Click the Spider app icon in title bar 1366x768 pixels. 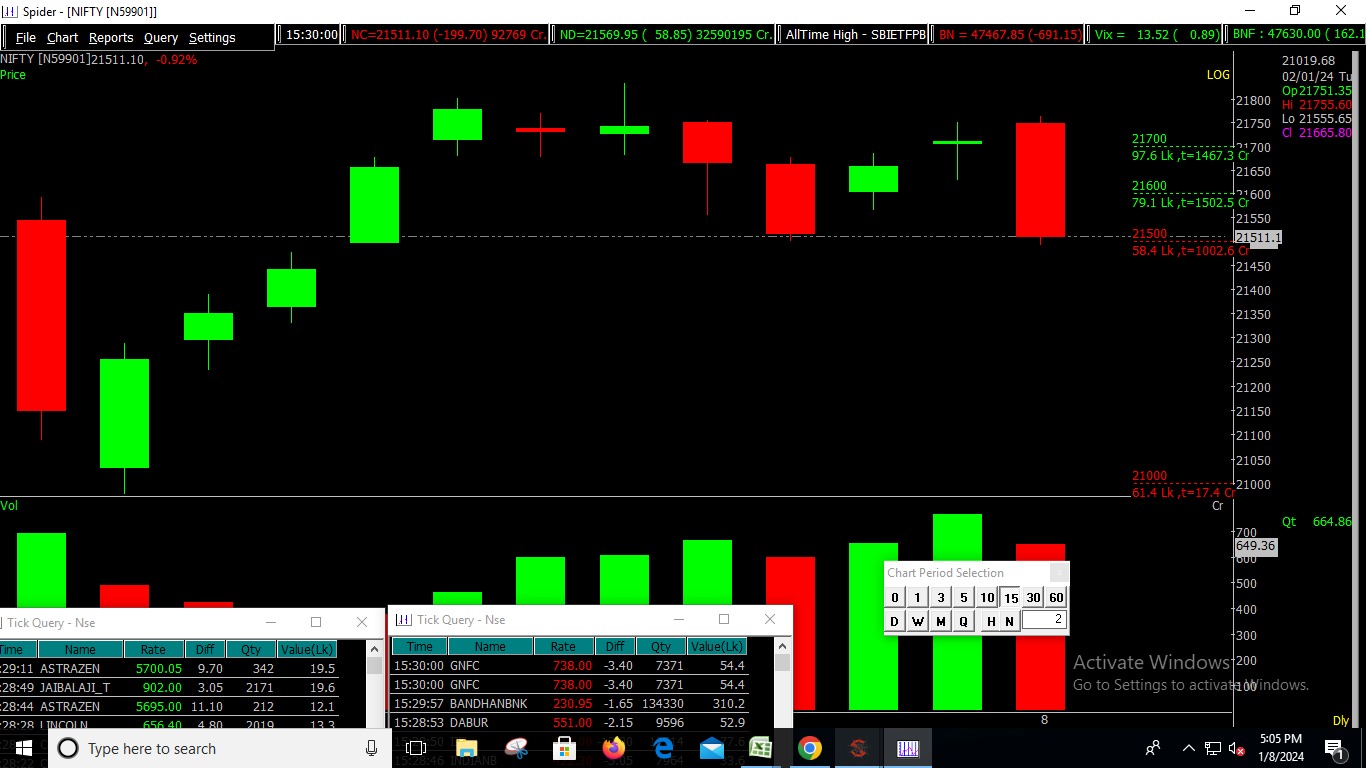coord(10,11)
